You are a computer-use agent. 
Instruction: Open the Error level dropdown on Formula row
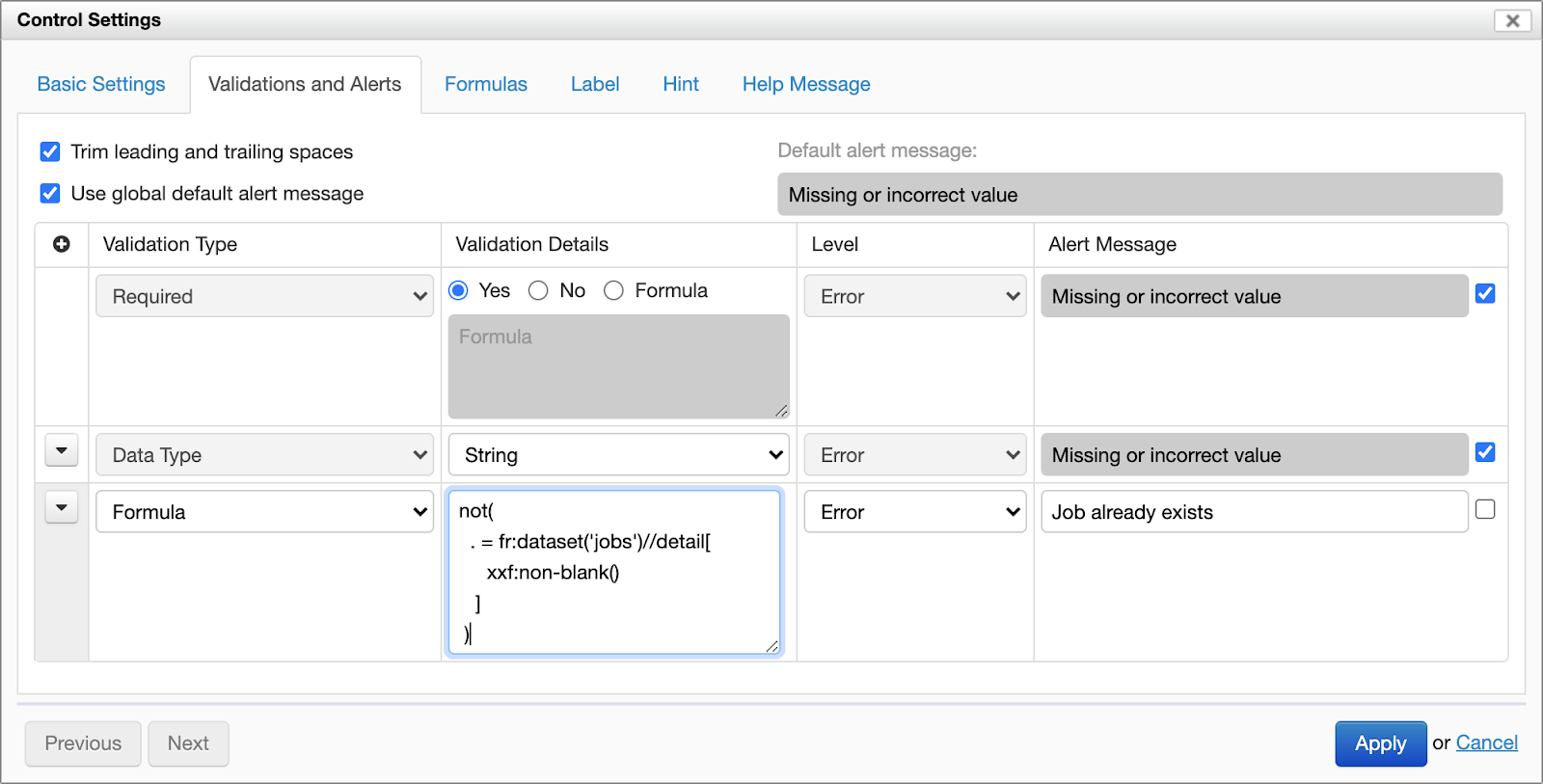pyautogui.click(x=915, y=512)
